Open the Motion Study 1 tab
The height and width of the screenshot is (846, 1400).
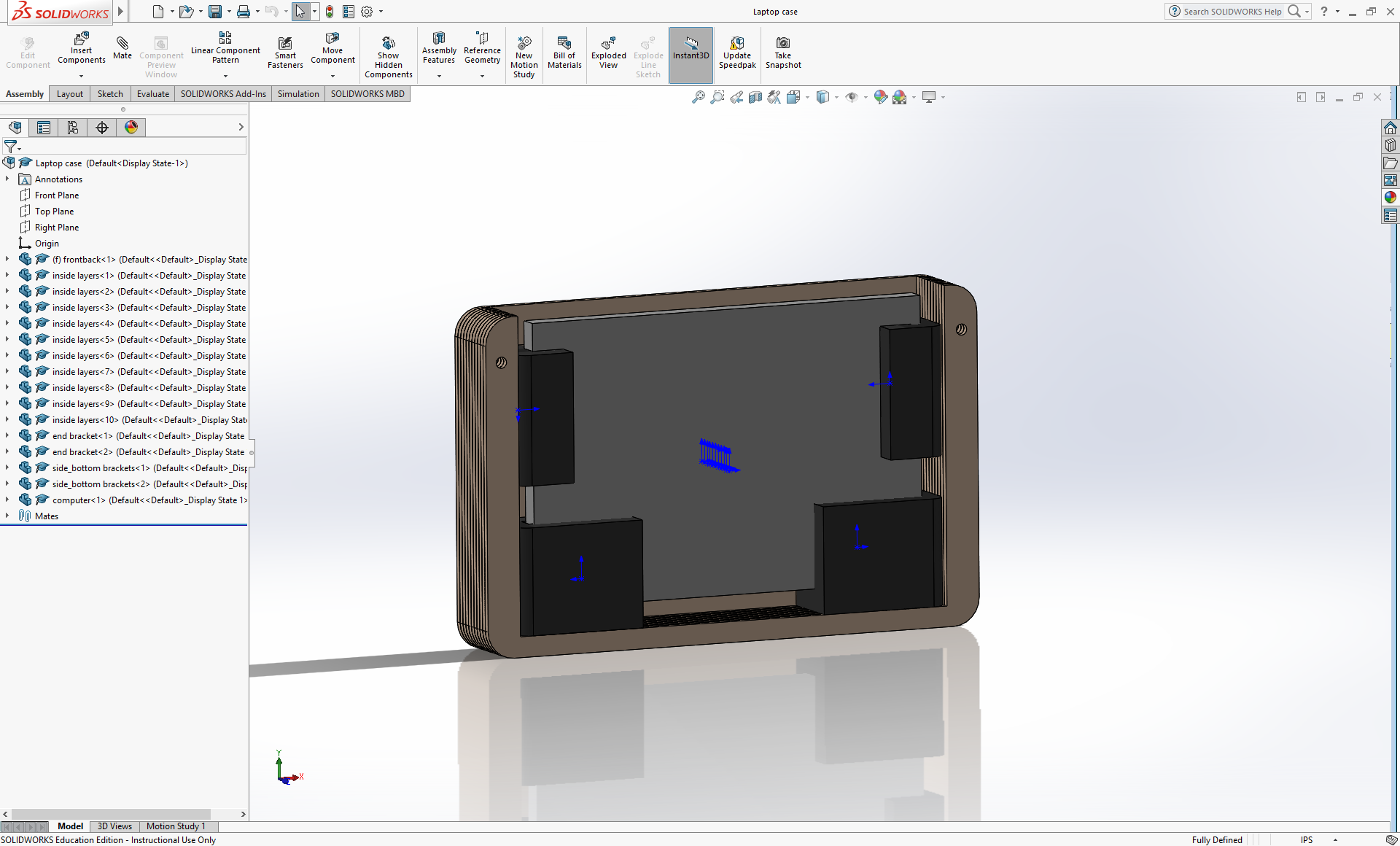(x=176, y=826)
